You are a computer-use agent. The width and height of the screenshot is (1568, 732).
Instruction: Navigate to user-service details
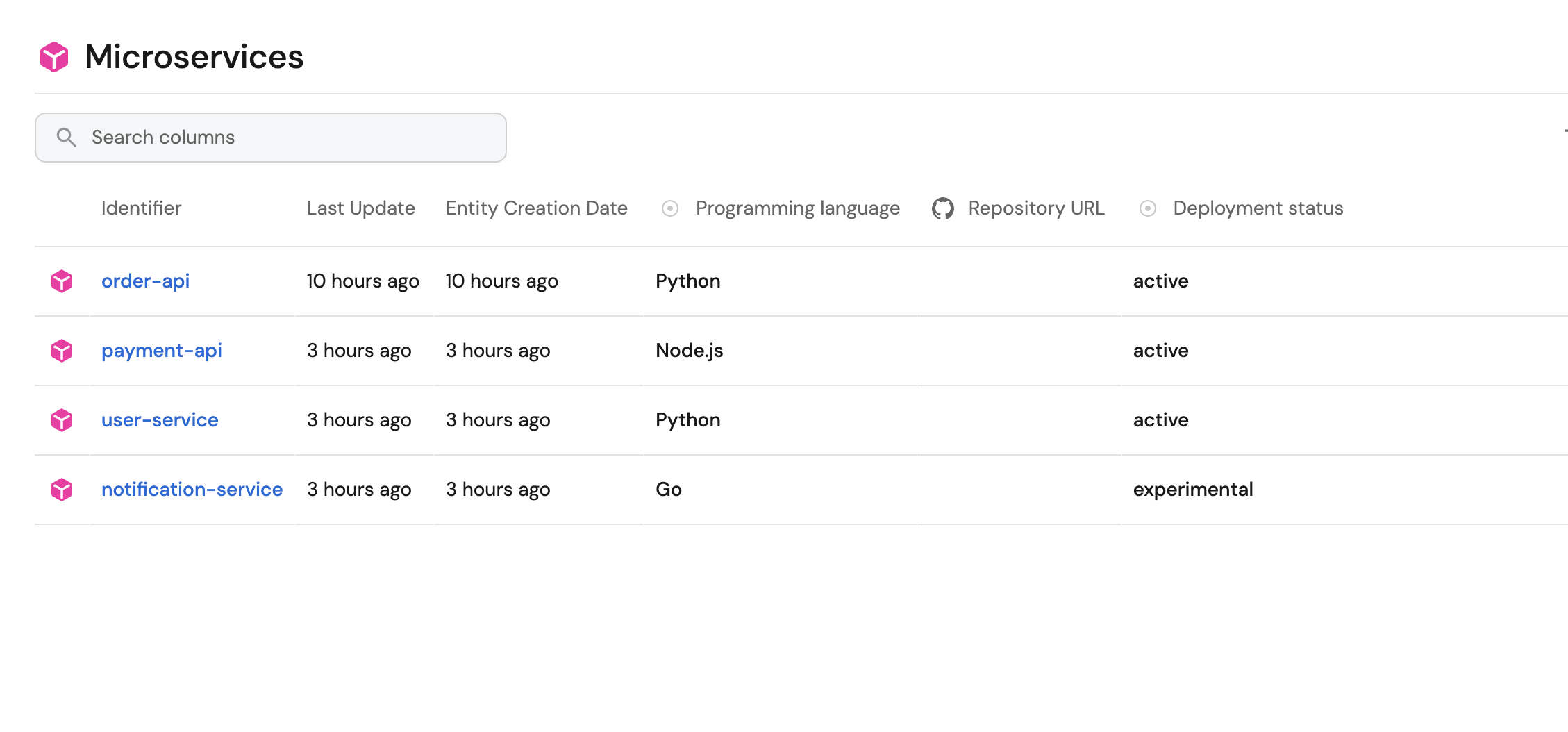160,420
